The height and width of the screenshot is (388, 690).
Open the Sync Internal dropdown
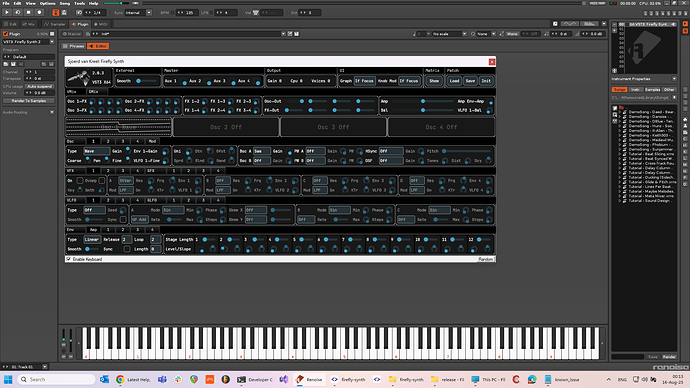pos(139,13)
